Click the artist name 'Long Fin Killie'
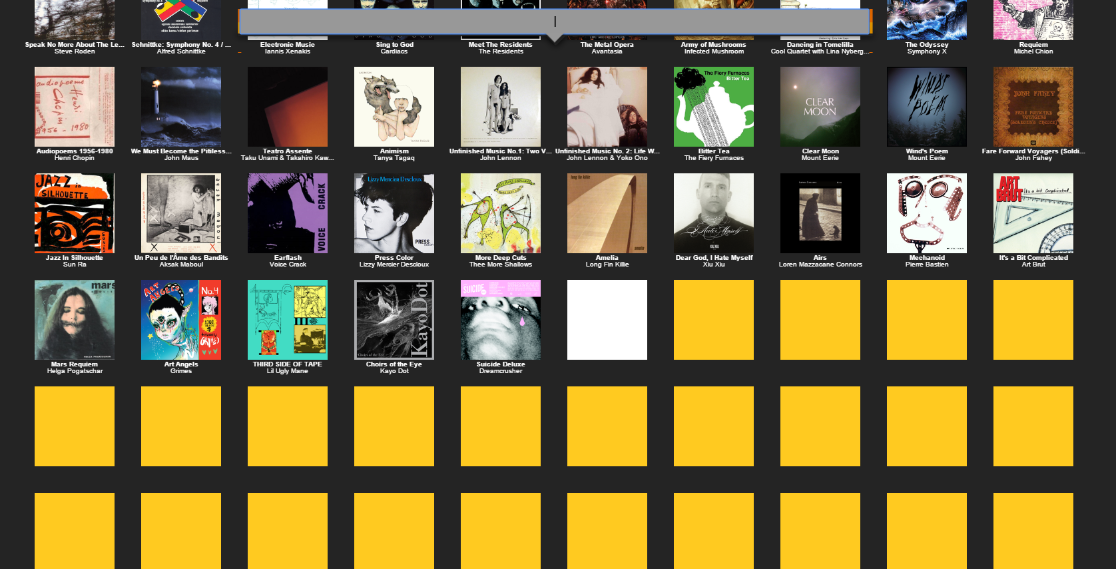Image resolution: width=1116 pixels, height=569 pixels. click(607, 264)
